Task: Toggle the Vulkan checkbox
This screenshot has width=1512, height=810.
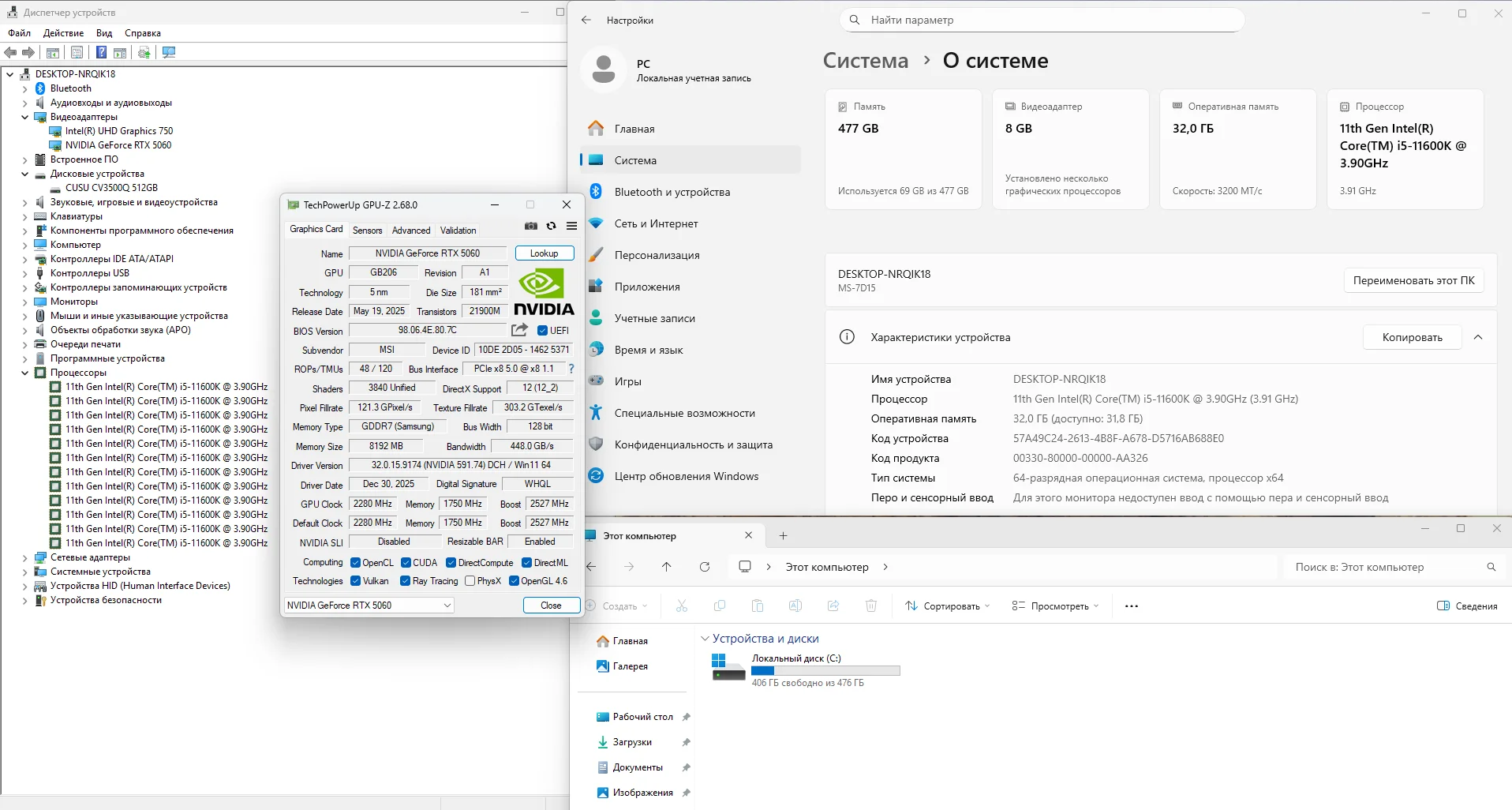Action: coord(355,581)
